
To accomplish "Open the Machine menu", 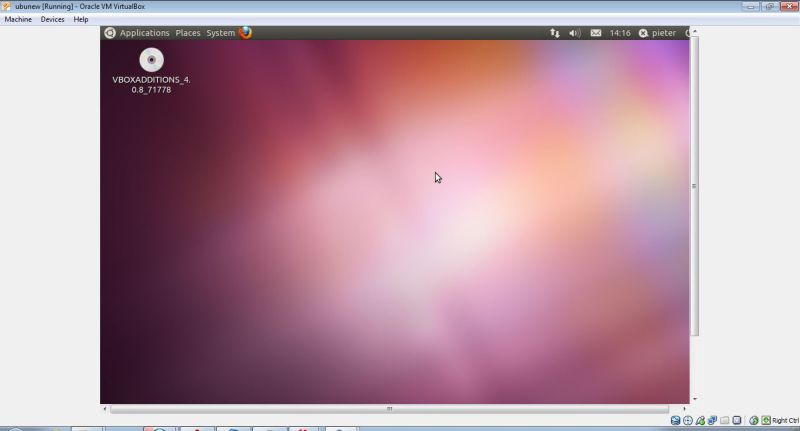I will point(18,19).
